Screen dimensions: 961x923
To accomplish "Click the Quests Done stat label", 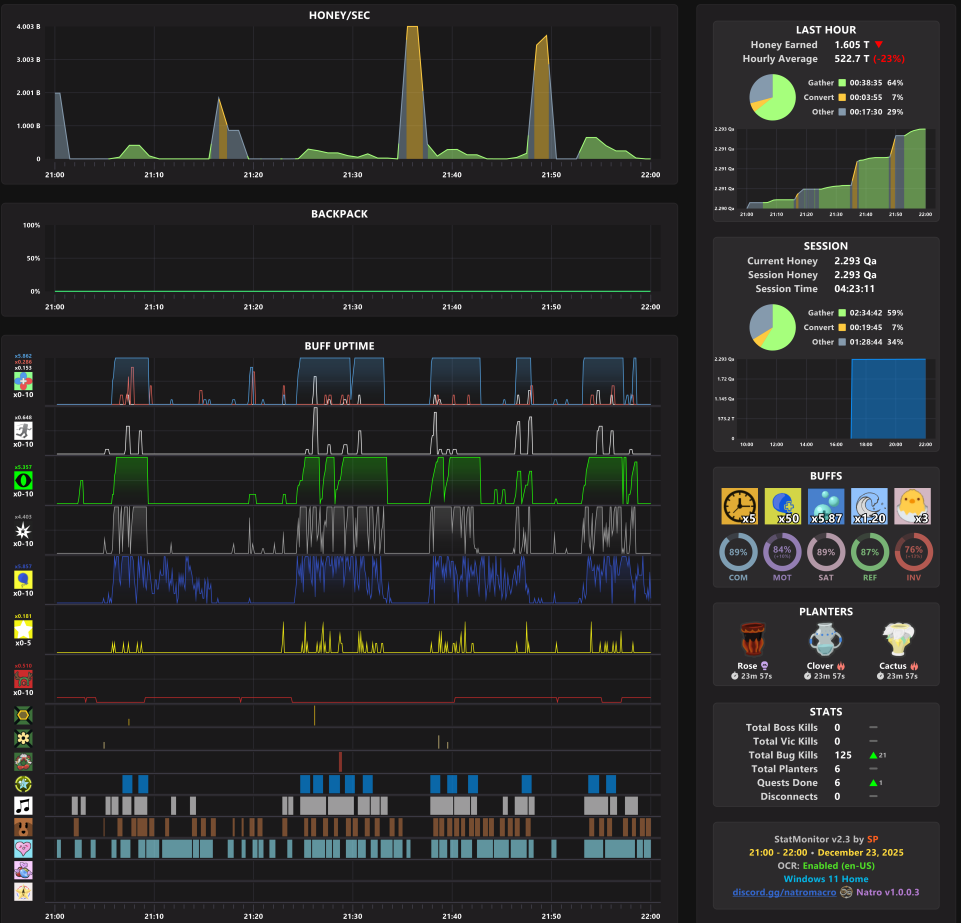I will 787,783.
